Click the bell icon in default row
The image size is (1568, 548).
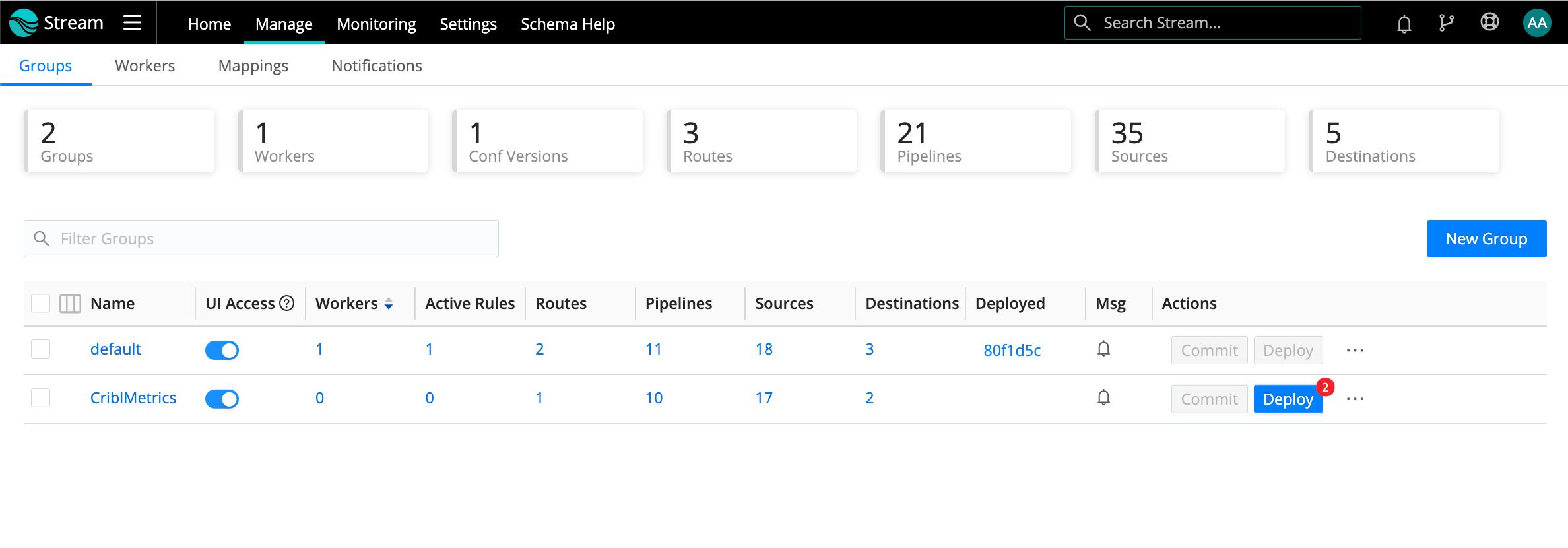[x=1103, y=349]
